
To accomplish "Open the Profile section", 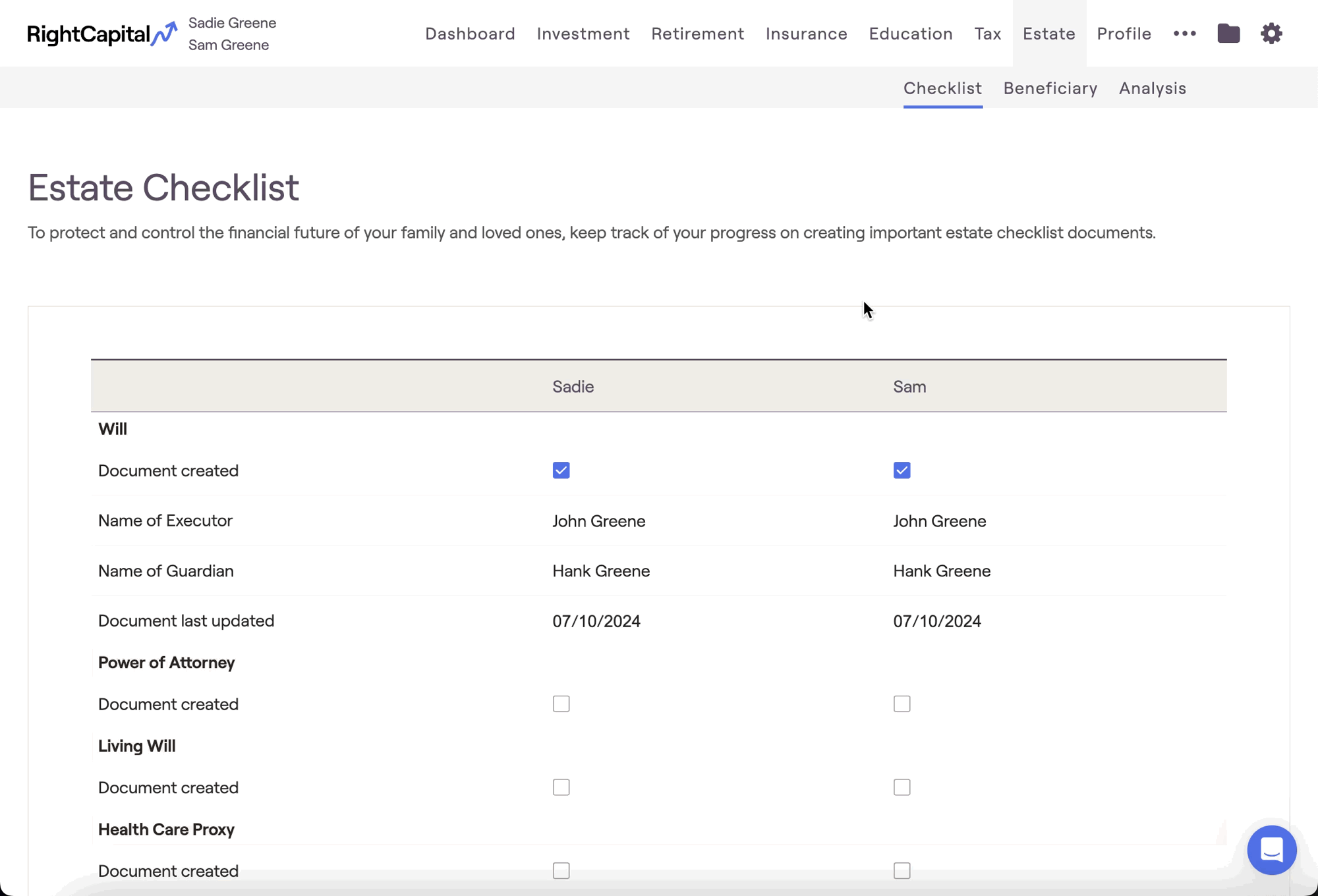I will (1124, 34).
